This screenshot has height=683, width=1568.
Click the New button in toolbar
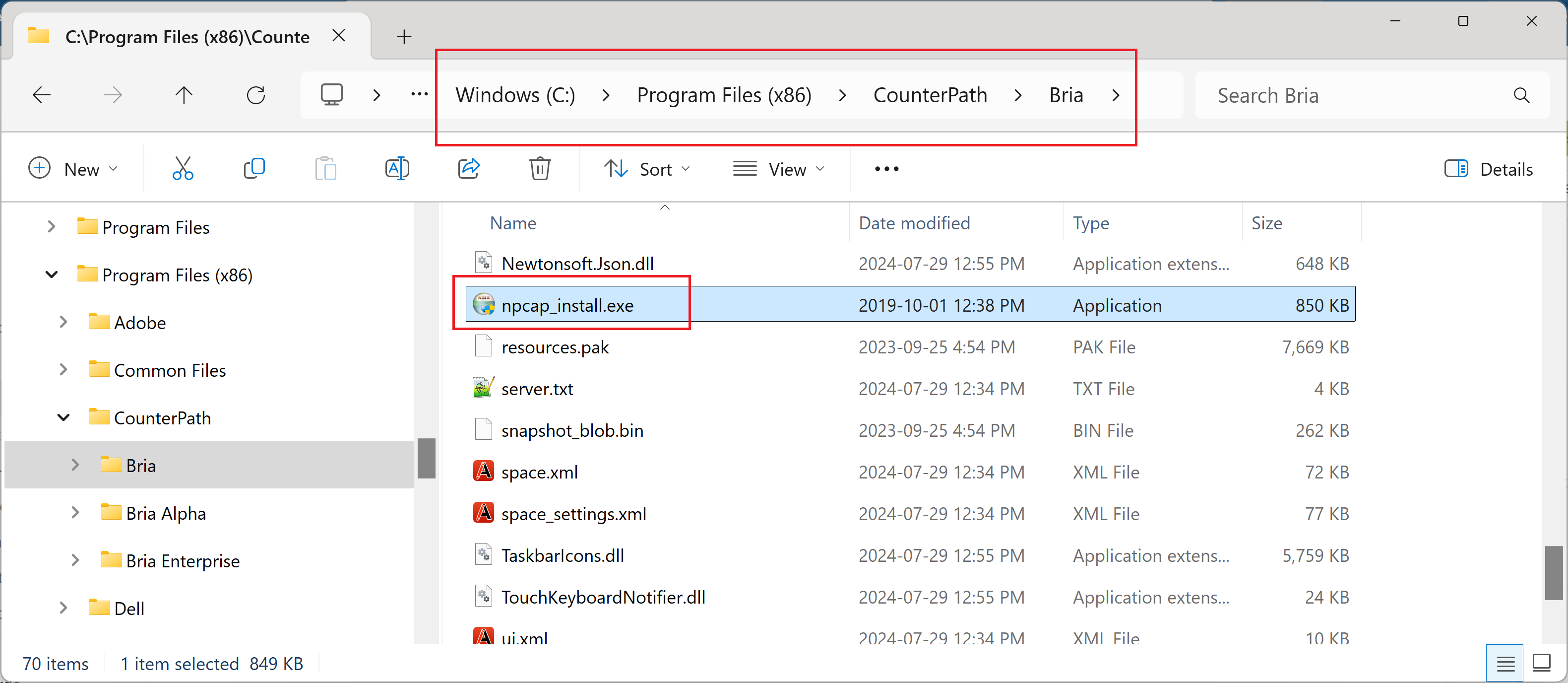tap(73, 169)
